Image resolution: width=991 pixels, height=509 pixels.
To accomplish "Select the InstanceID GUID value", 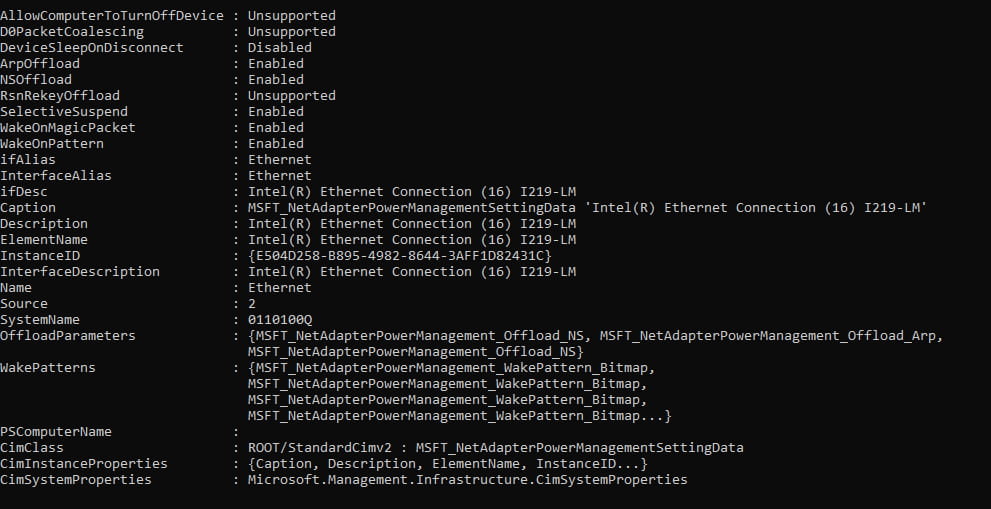I will pyautogui.click(x=400, y=255).
